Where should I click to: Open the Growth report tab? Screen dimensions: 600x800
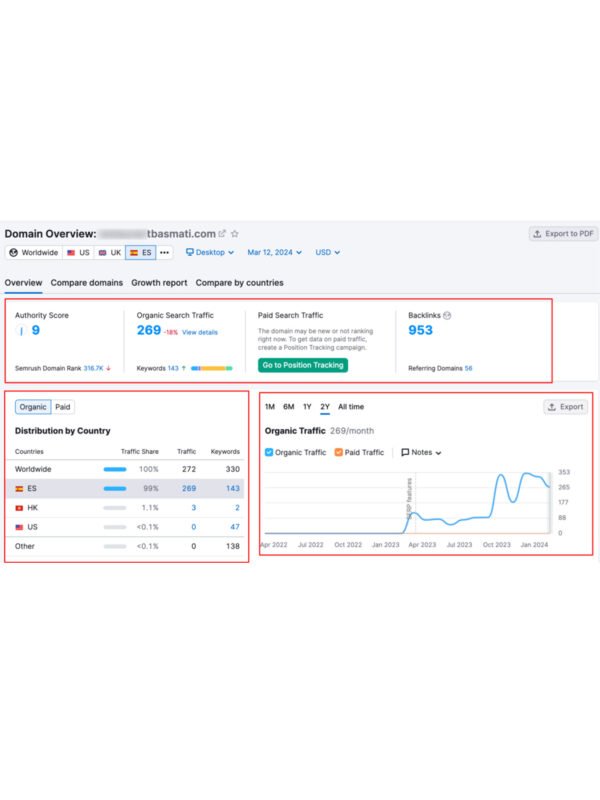(159, 283)
